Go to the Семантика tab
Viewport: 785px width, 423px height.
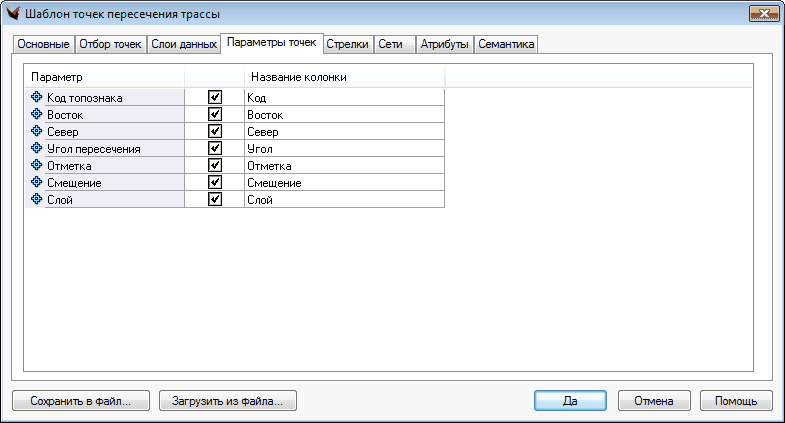506,45
